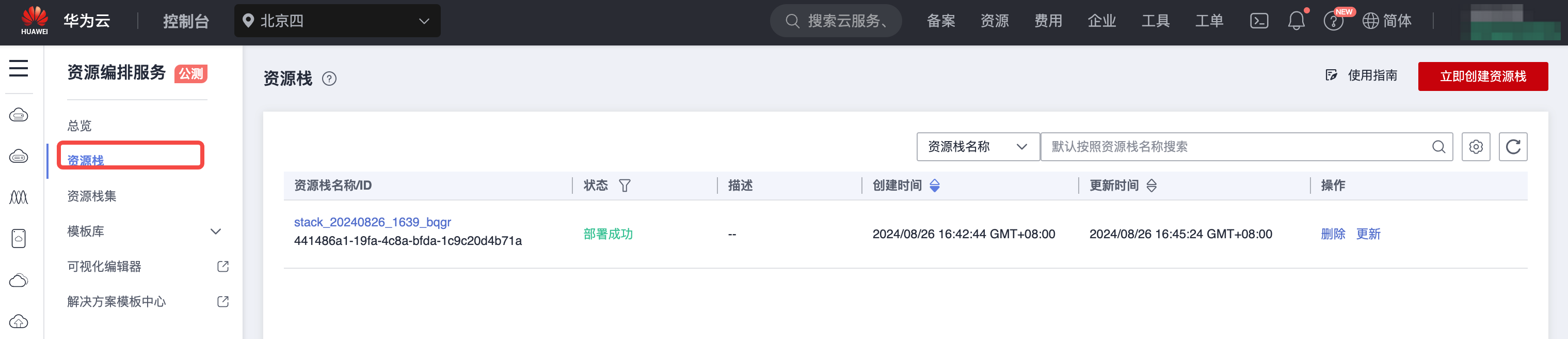This screenshot has height=339, width=1568.
Task: Click 立即创建资源栈 button
Action: (x=1483, y=76)
